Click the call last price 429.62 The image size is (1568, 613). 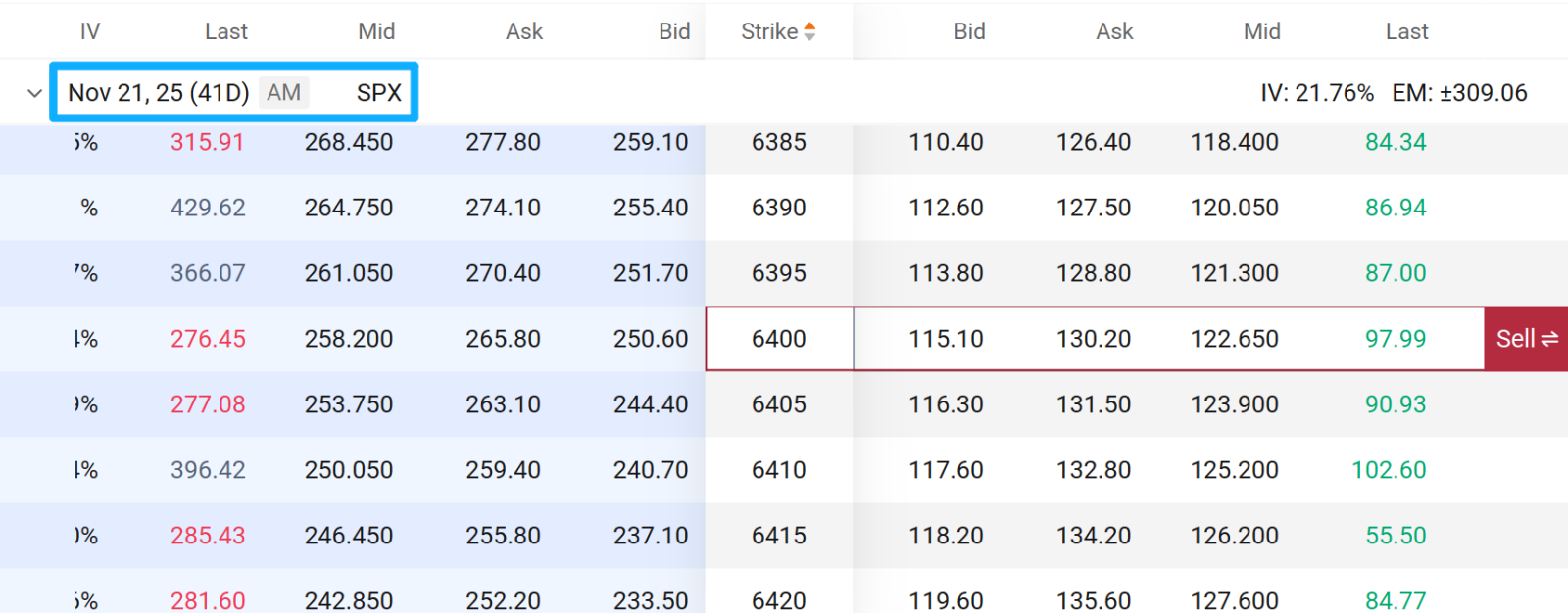click(x=208, y=208)
